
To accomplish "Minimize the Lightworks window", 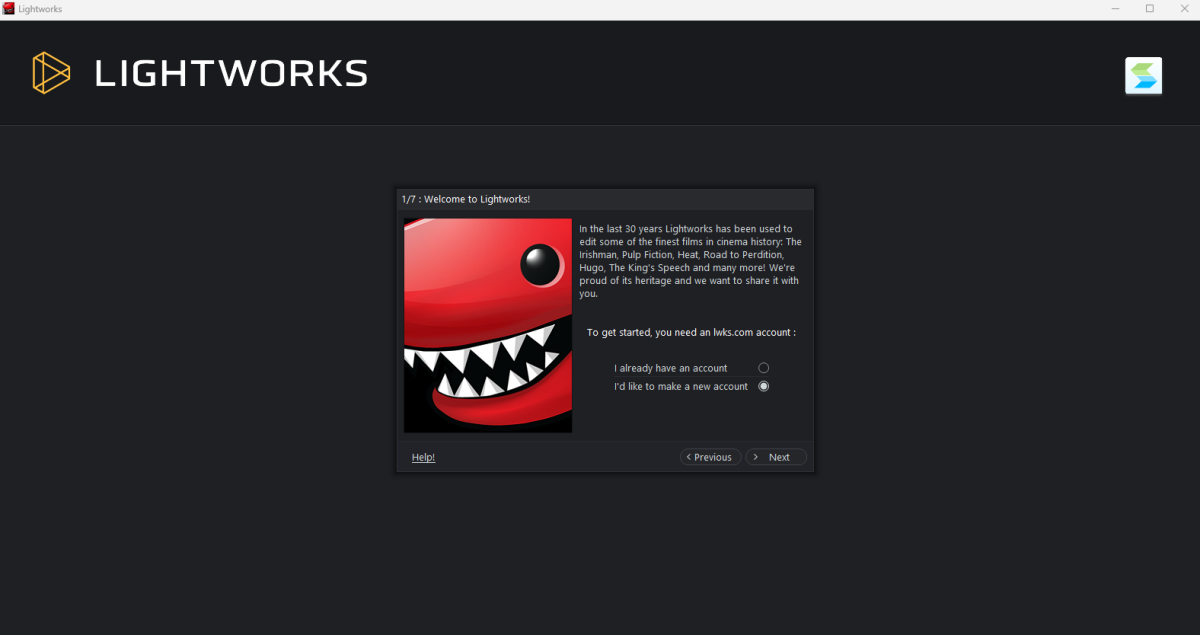I will [1116, 9].
